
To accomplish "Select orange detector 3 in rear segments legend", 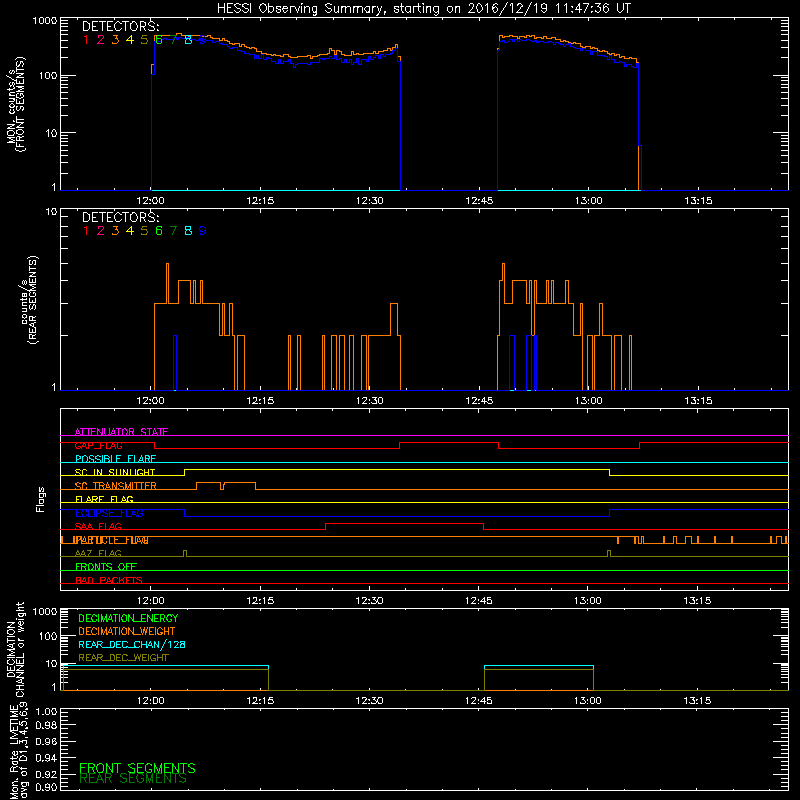I will pyautogui.click(x=115, y=231).
